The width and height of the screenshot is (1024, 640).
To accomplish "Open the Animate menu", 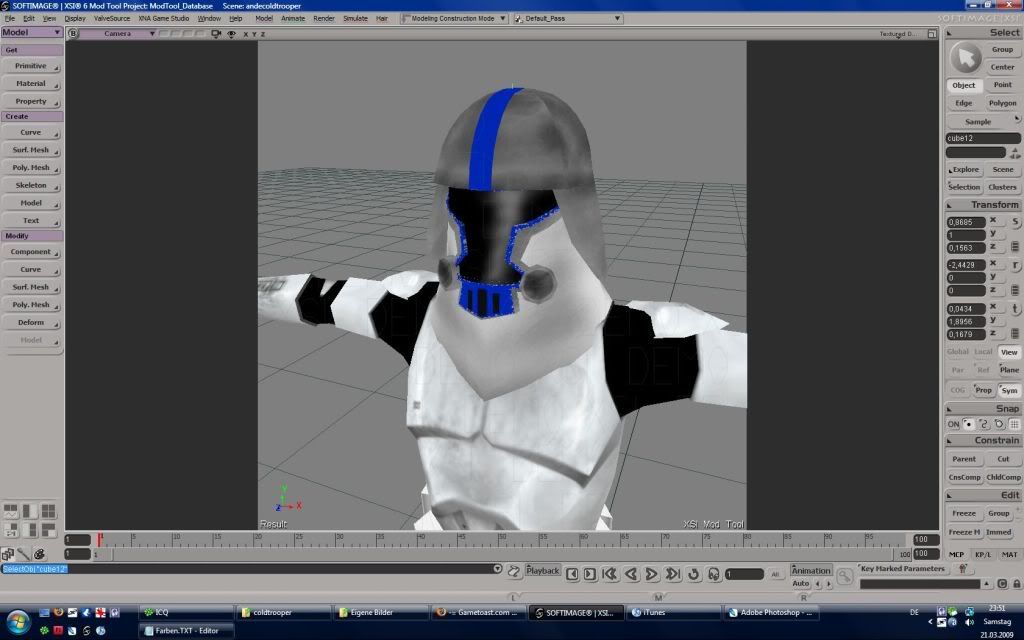I will tap(293, 18).
